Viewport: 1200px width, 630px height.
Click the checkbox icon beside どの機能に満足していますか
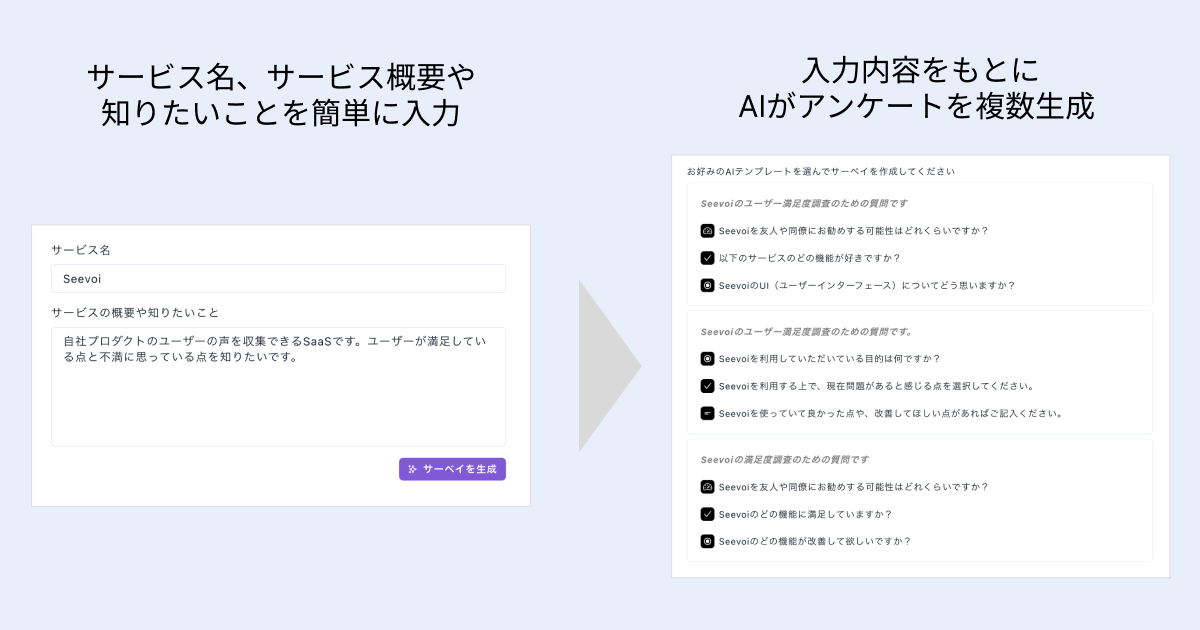[707, 514]
